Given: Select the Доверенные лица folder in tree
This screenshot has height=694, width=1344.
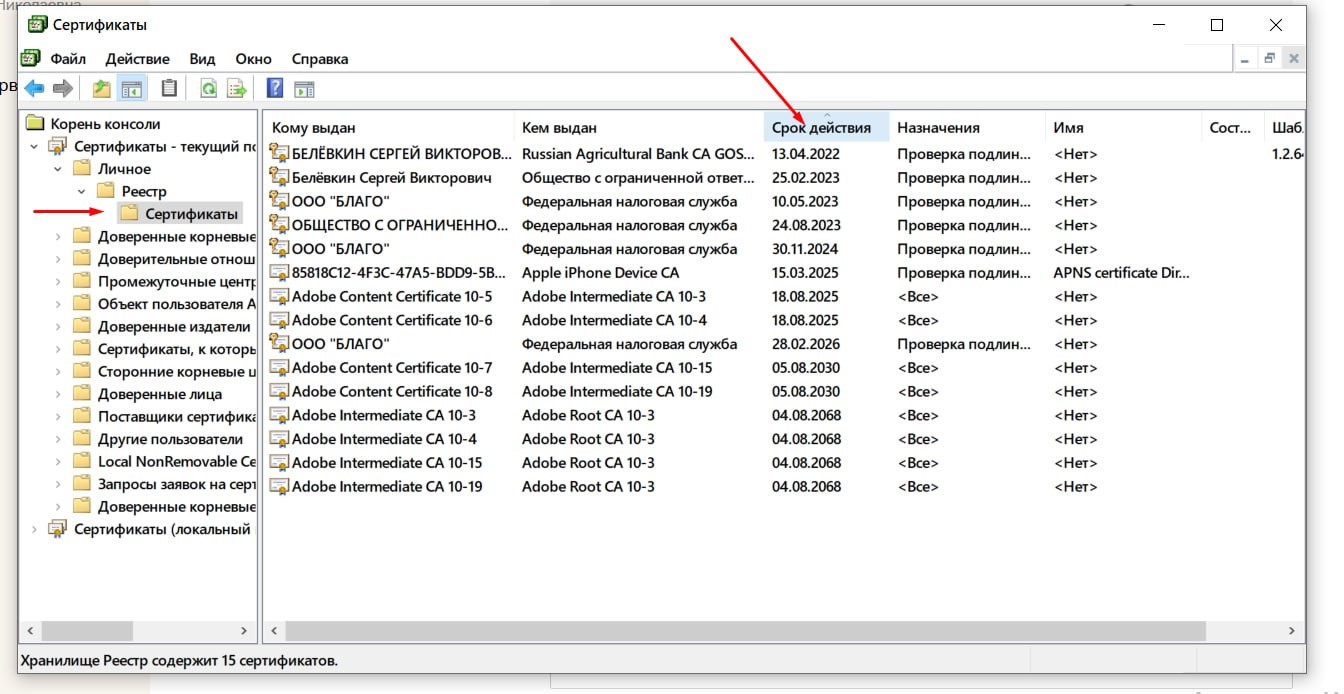Looking at the screenshot, I should click(x=159, y=394).
